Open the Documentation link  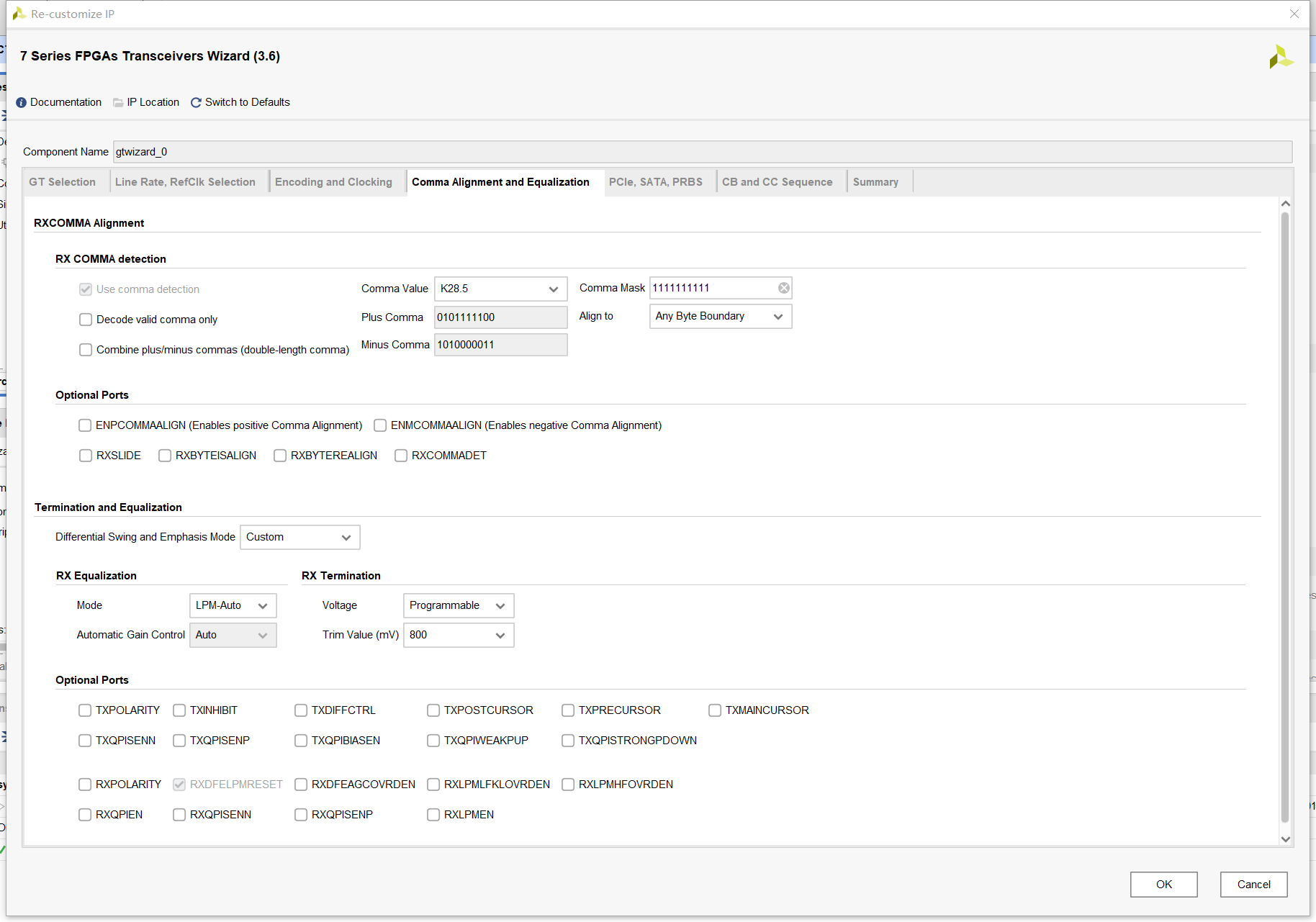click(66, 103)
